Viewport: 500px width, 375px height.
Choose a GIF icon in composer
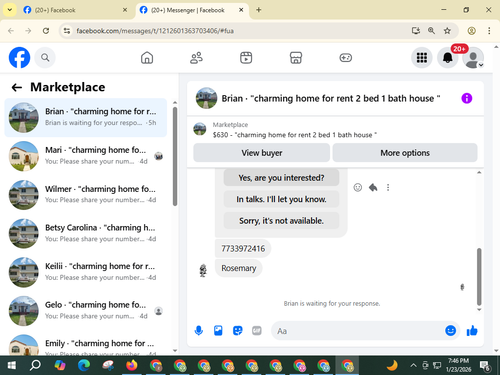(x=257, y=331)
